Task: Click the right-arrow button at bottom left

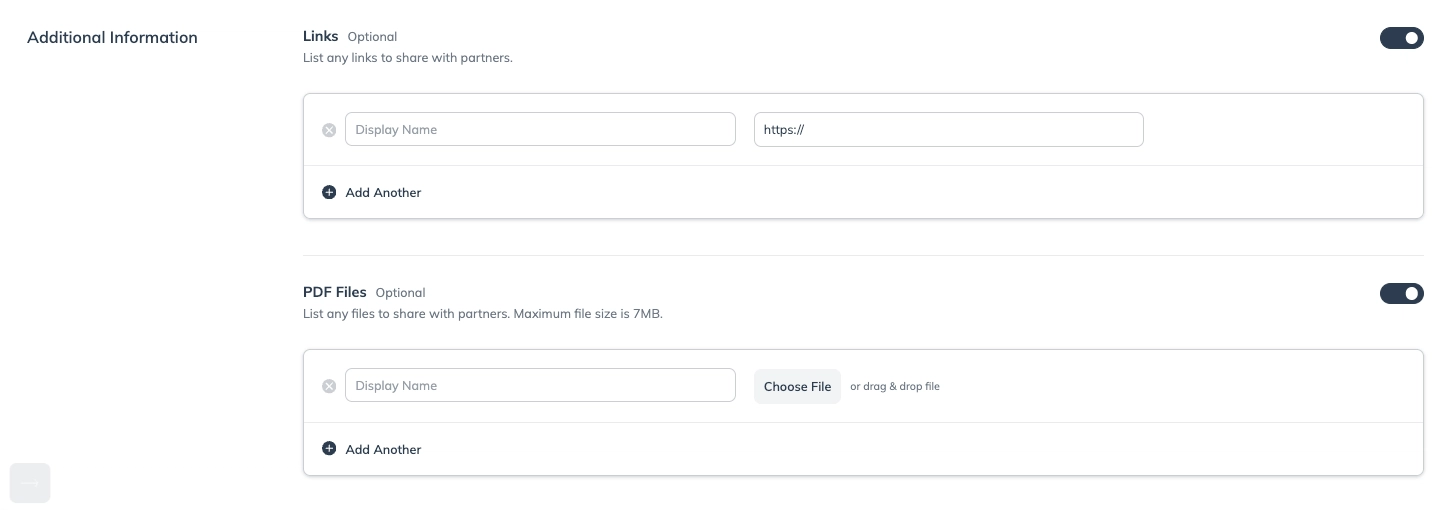Action: point(30,483)
